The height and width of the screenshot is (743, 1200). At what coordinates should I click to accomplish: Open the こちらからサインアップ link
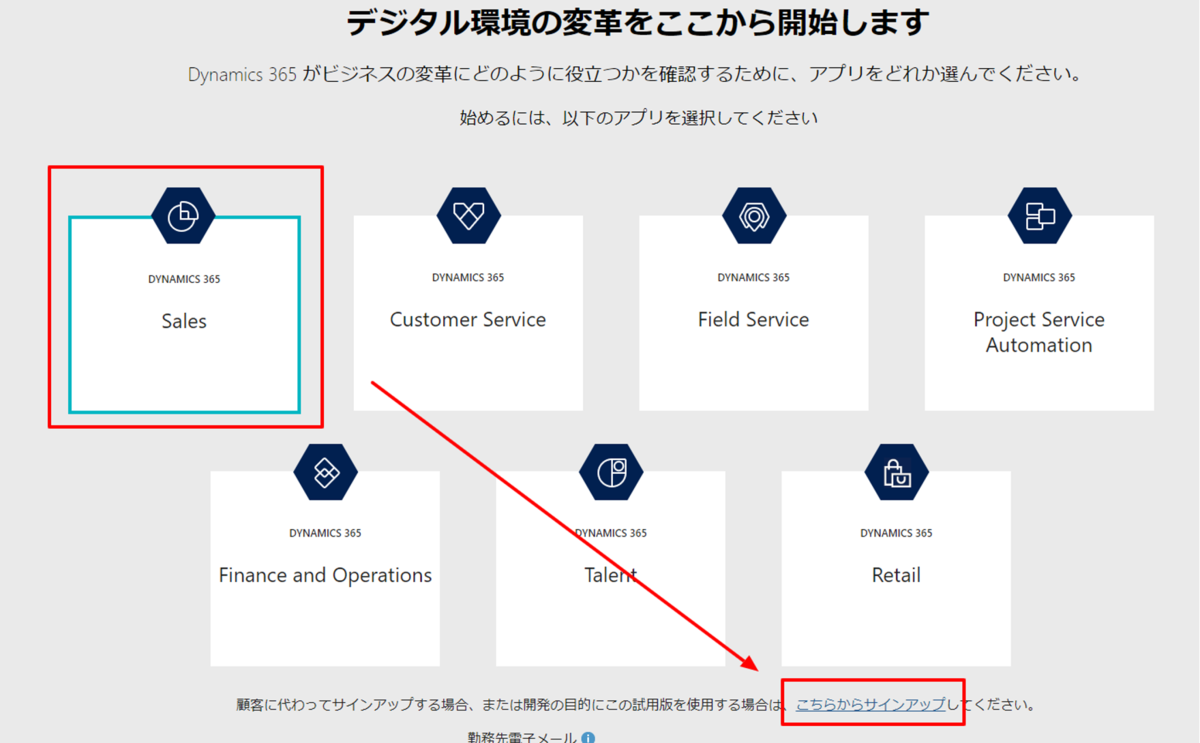pyautogui.click(x=871, y=704)
